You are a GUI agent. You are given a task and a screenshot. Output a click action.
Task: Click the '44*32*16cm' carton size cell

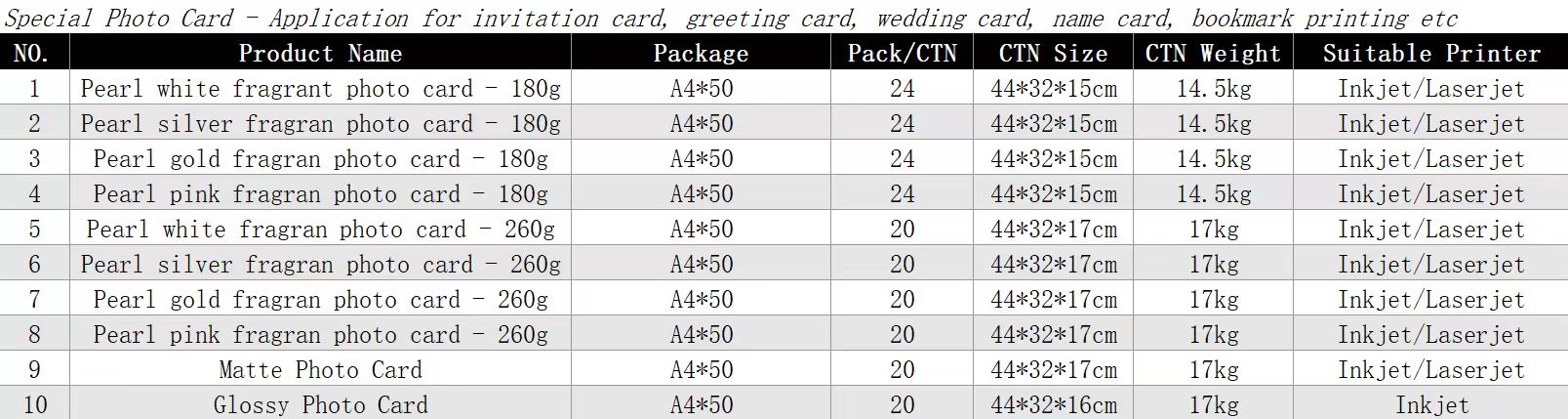click(x=1053, y=404)
